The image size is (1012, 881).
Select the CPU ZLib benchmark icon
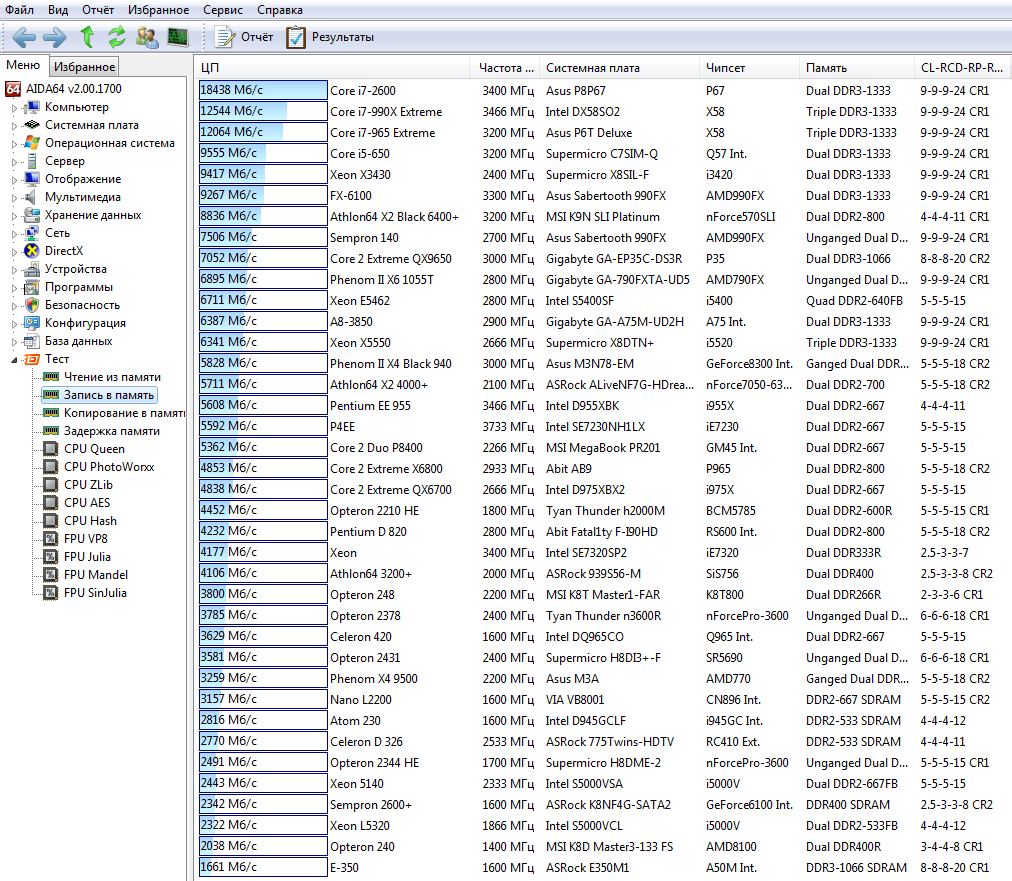pos(50,485)
